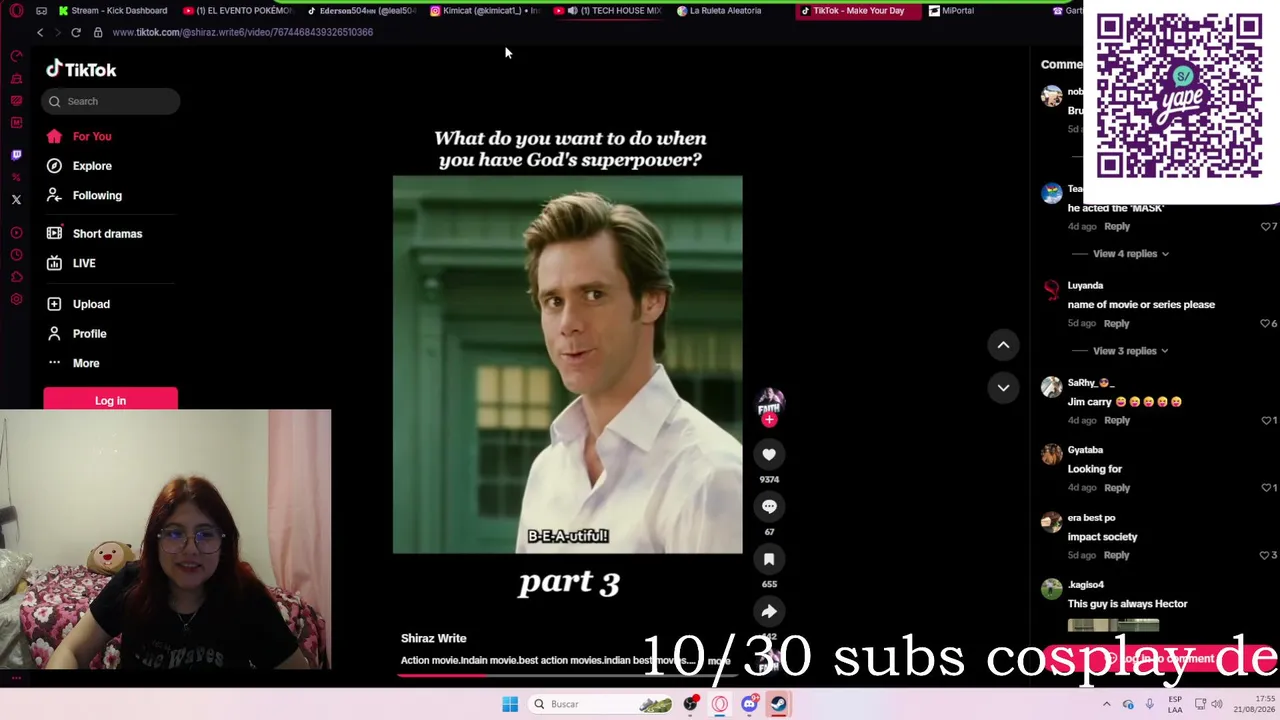The width and height of the screenshot is (1280, 720).
Task: Open the Following feed
Action: 97,195
